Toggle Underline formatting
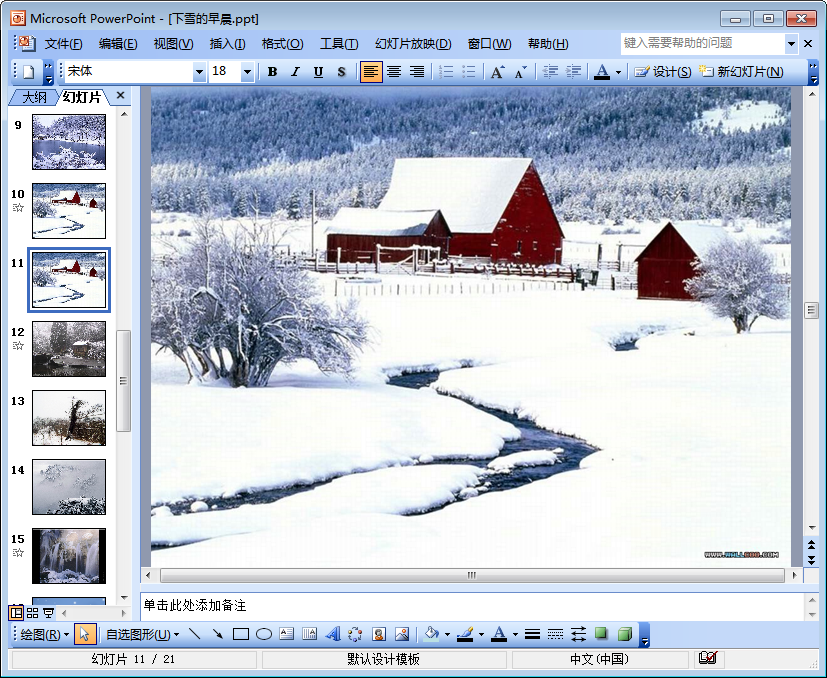 [x=318, y=72]
